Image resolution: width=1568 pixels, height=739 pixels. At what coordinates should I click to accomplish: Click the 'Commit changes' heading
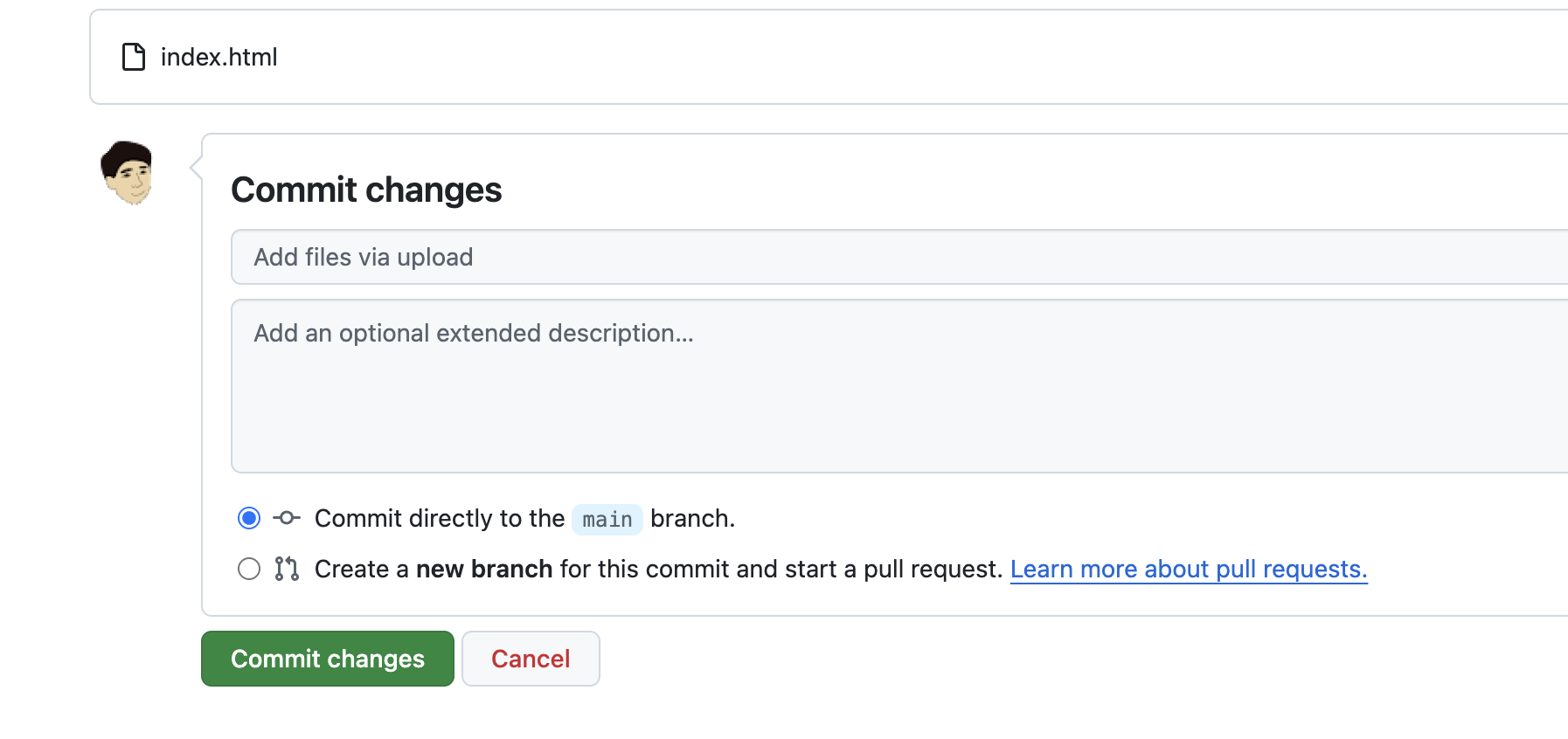pos(366,190)
